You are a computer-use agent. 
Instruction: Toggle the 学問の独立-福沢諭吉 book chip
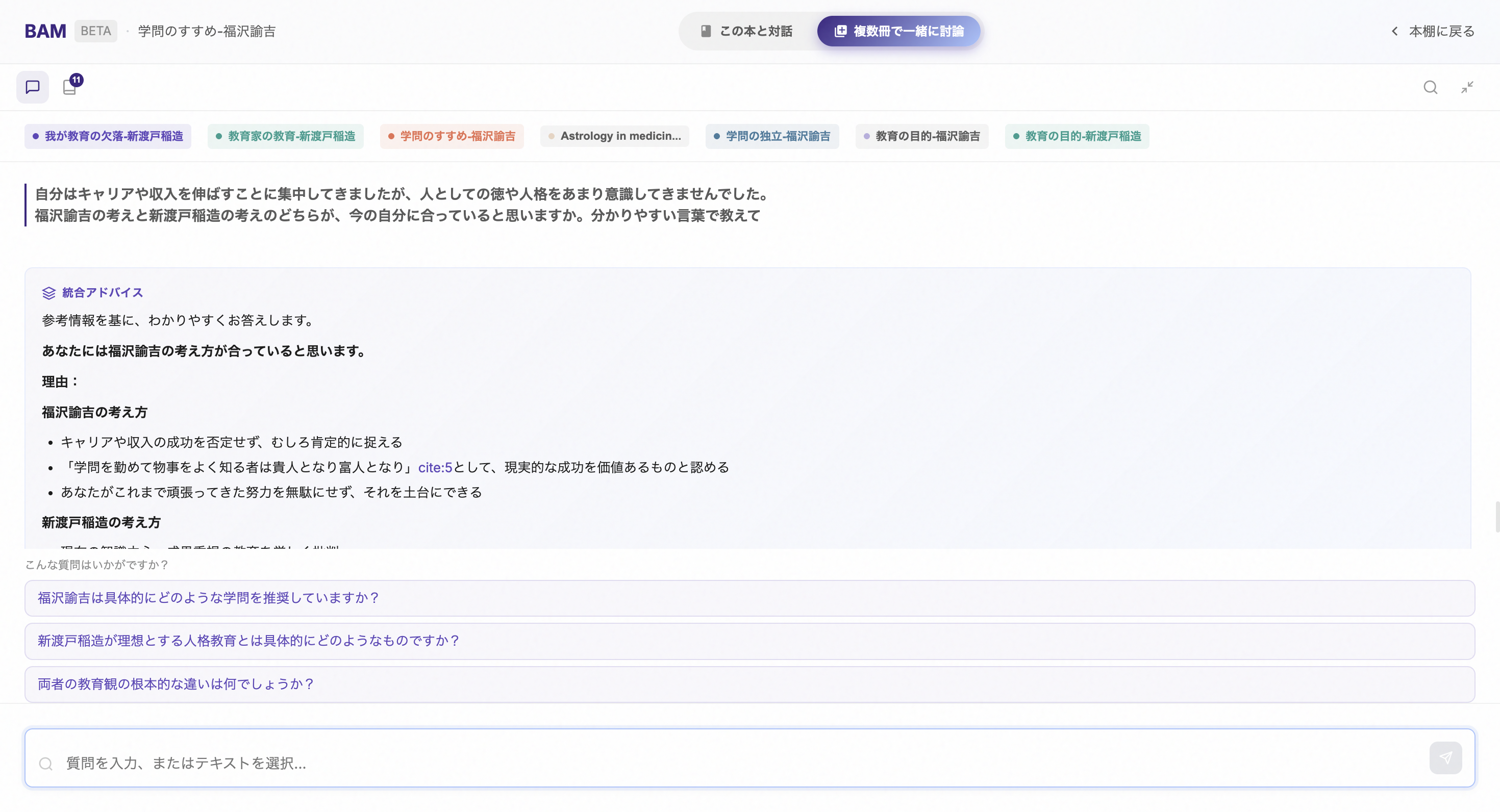pos(772,136)
